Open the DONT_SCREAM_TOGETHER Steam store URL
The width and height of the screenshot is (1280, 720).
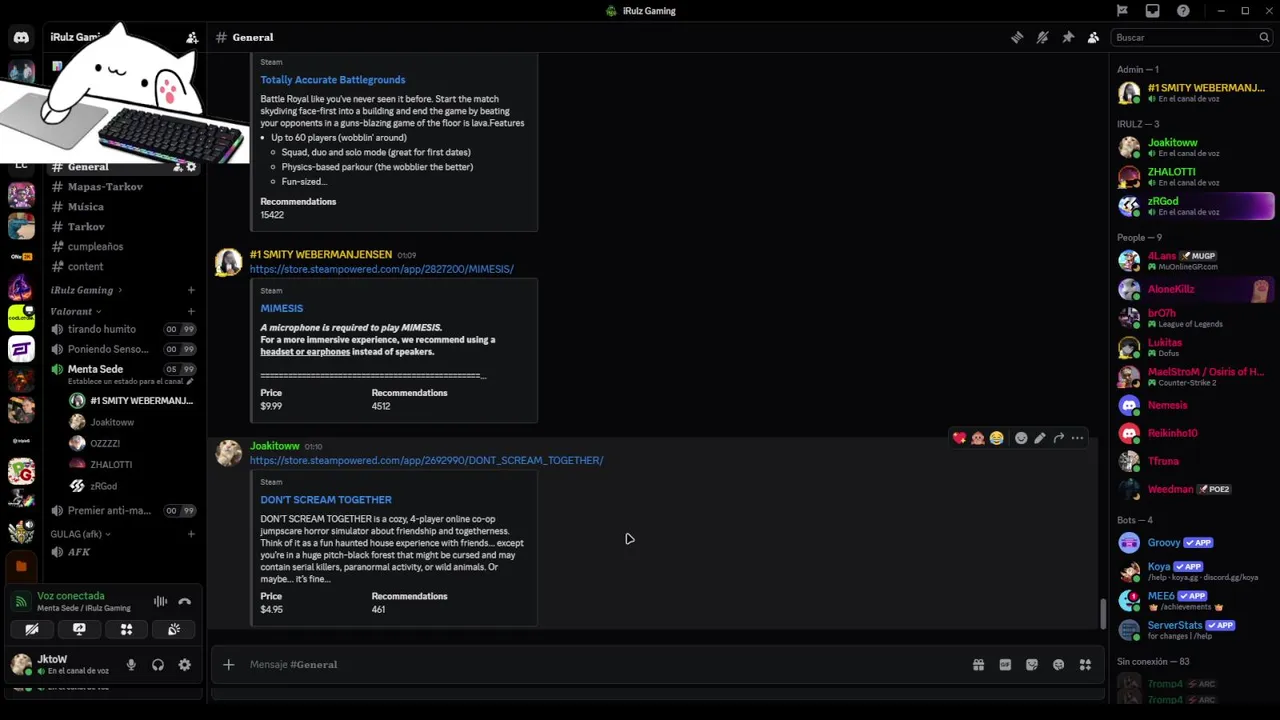tap(426, 460)
